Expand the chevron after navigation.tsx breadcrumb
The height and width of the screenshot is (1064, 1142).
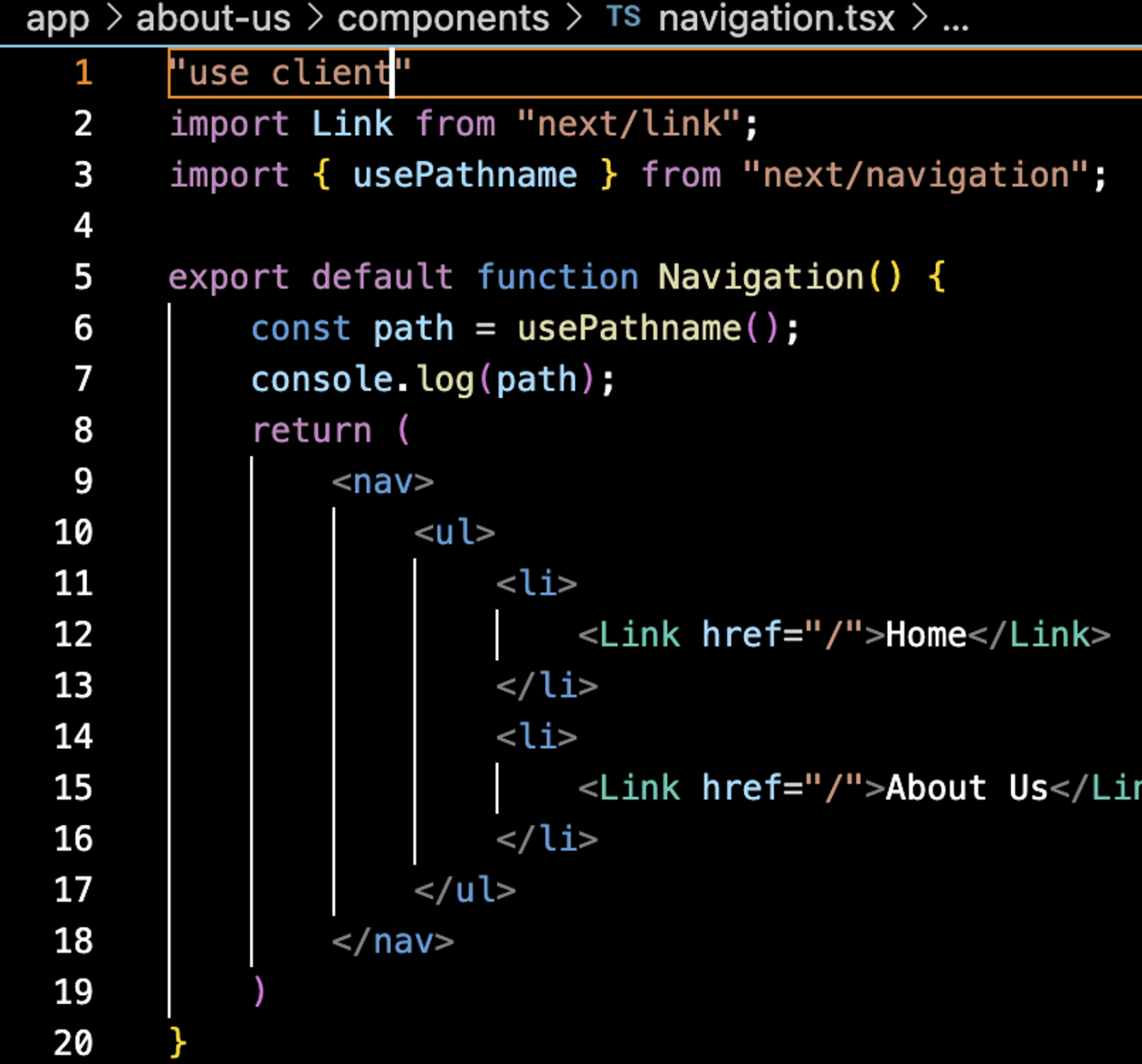[x=919, y=18]
